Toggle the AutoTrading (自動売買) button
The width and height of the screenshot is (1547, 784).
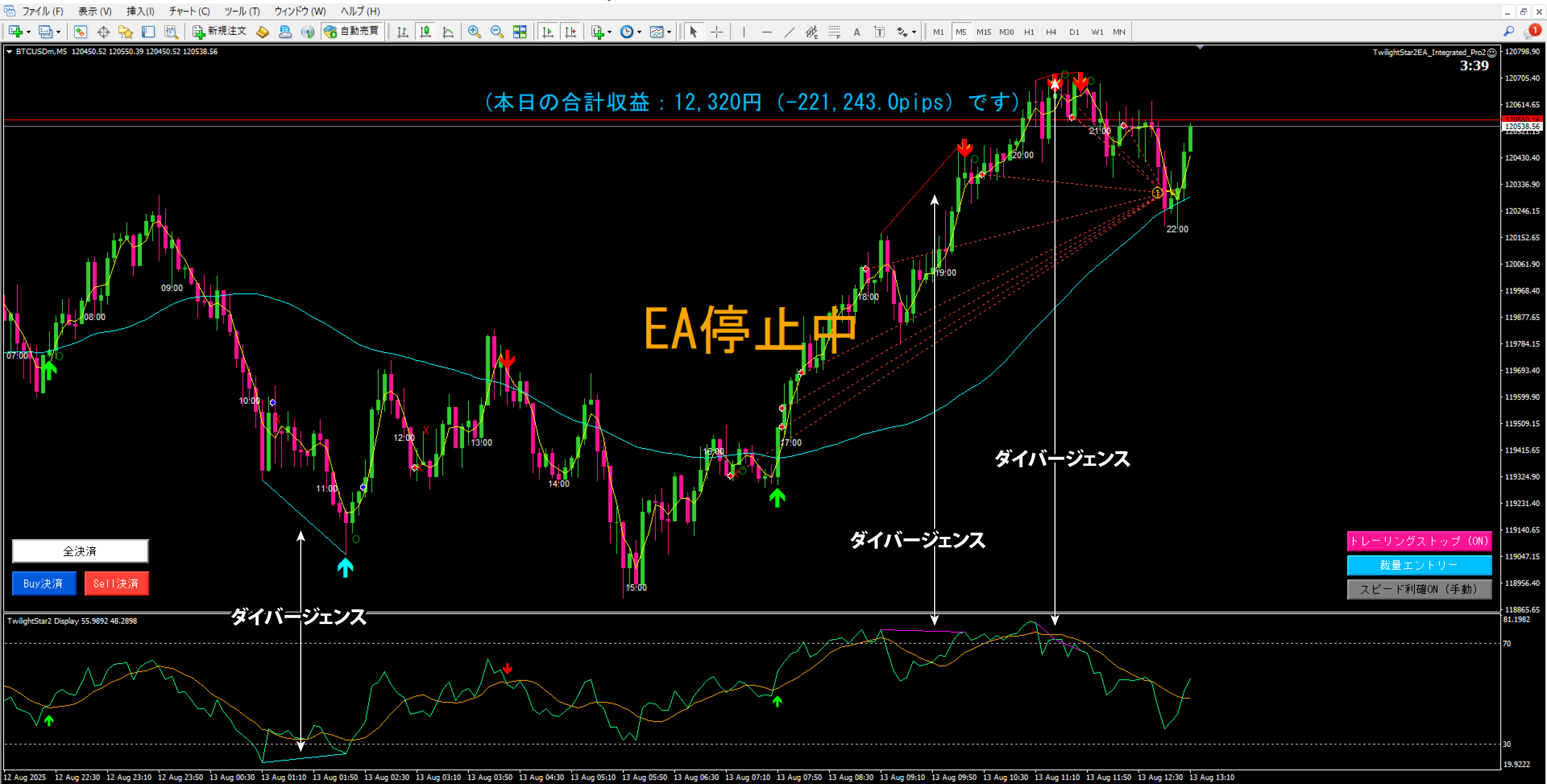pos(352,31)
